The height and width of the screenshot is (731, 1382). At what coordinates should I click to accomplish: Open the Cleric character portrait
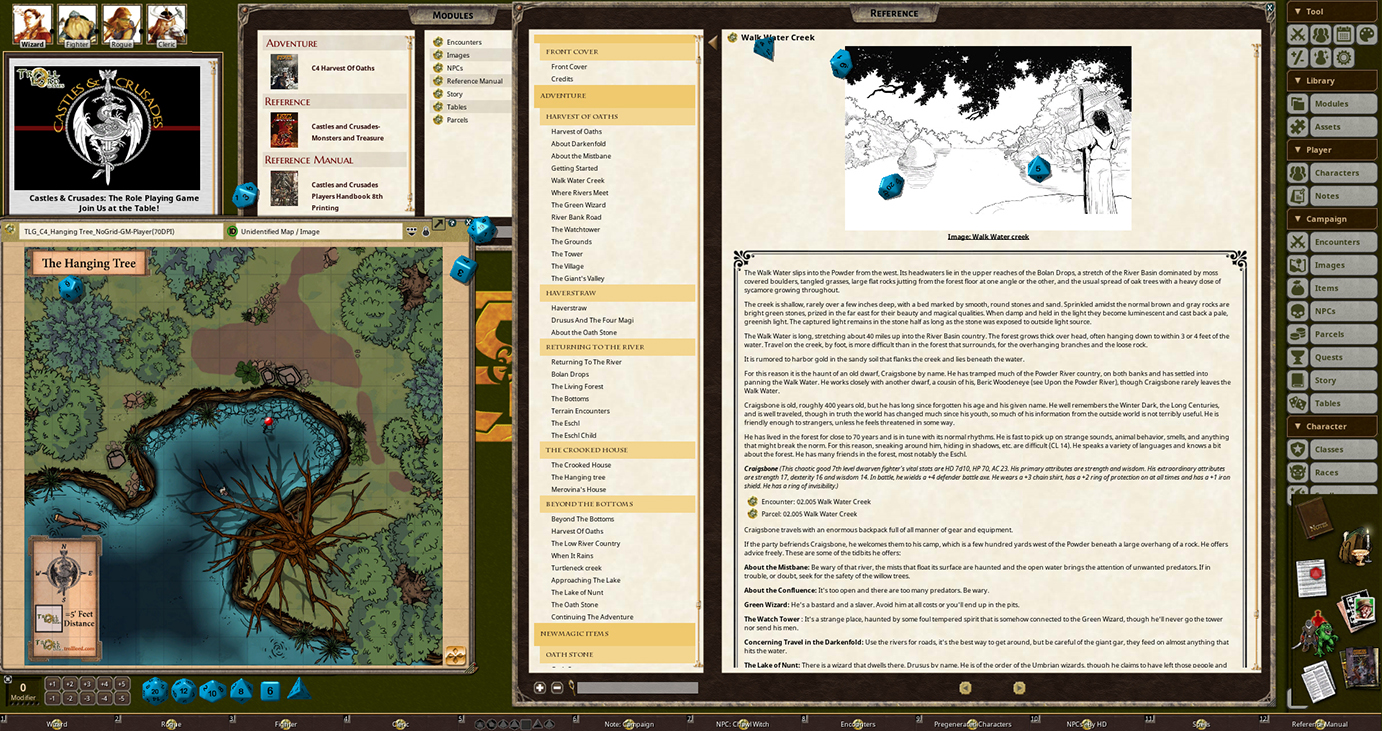[x=167, y=25]
